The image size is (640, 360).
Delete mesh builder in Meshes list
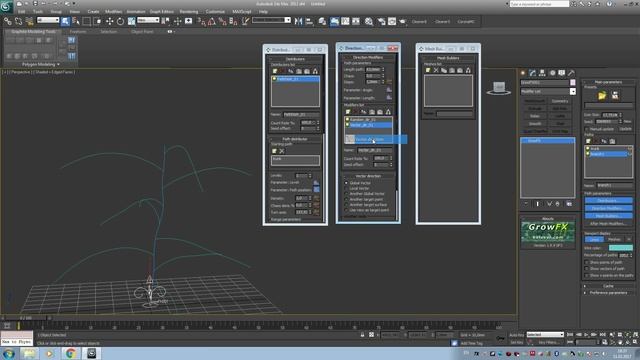436,70
